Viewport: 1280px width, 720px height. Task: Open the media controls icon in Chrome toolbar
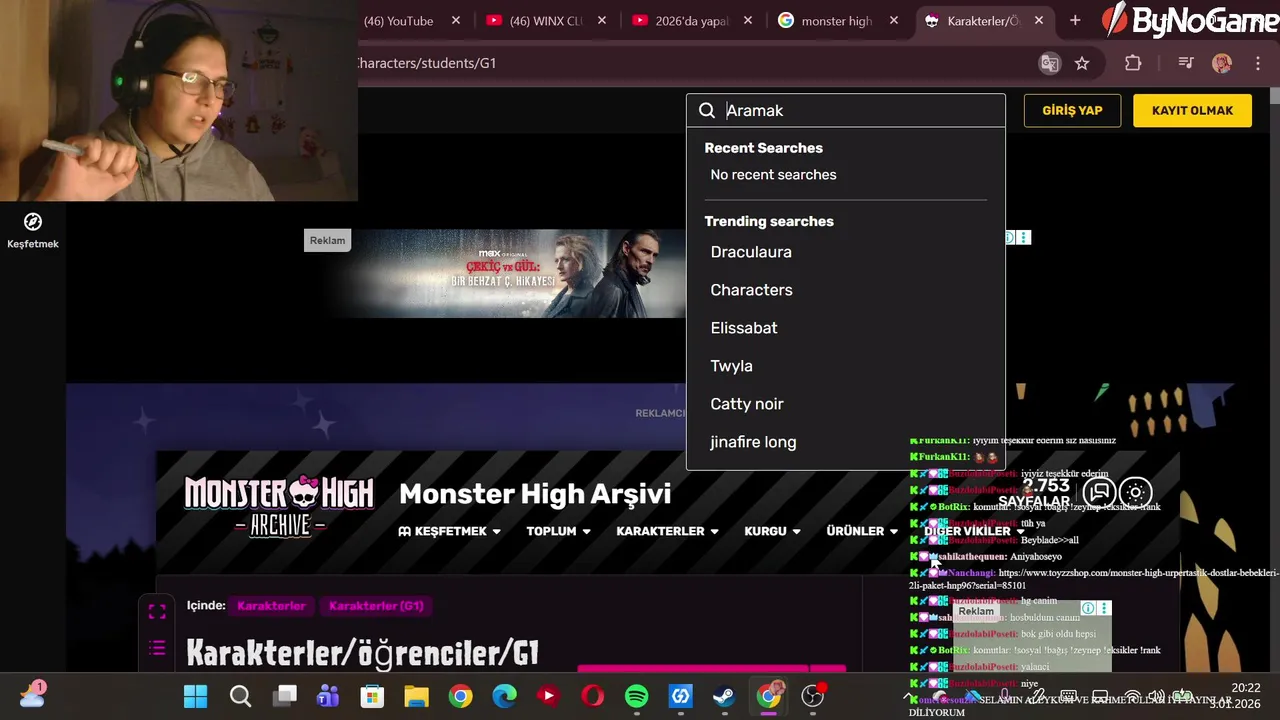coord(1186,63)
